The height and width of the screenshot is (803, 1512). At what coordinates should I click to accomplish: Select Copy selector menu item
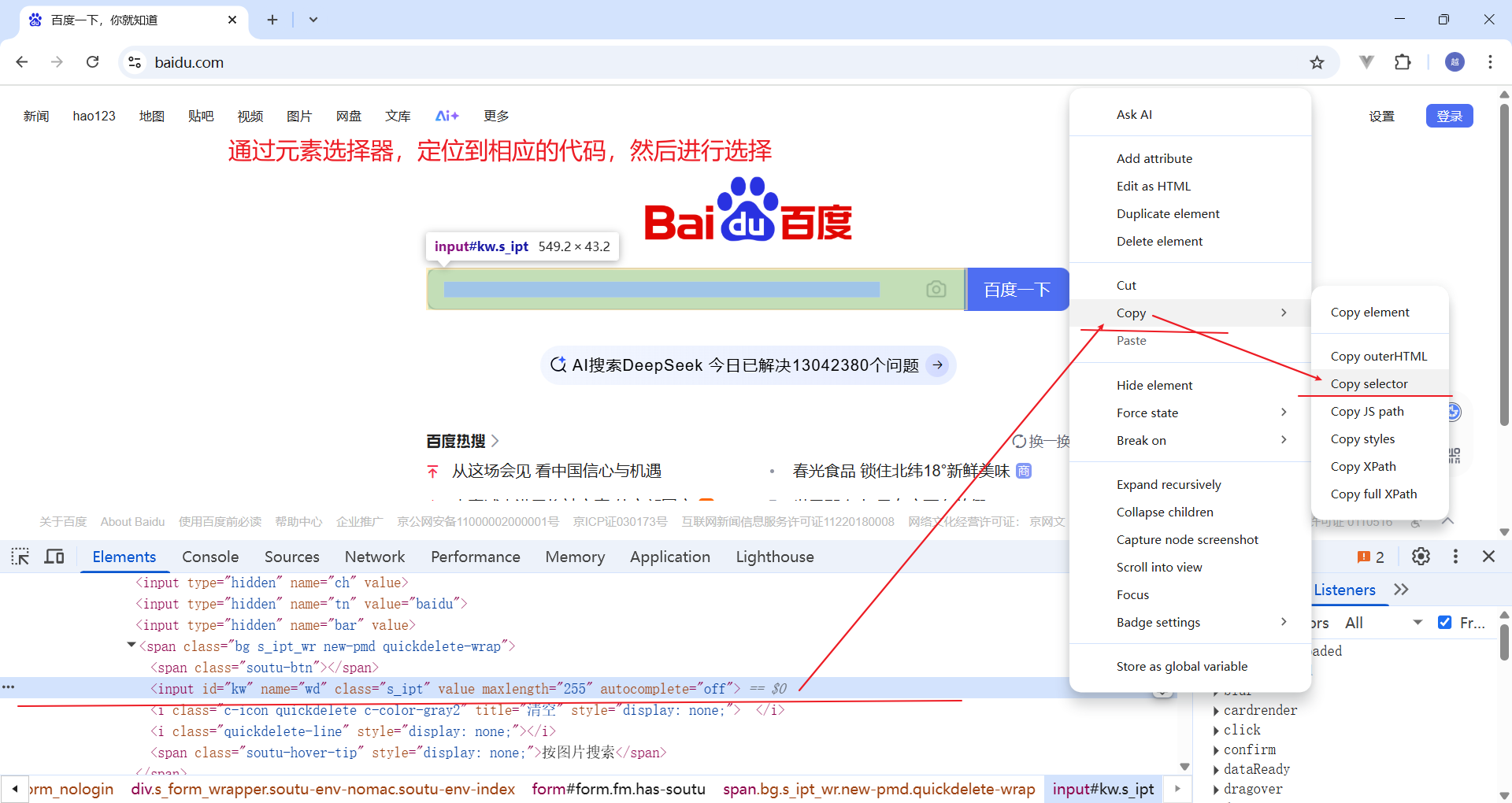(x=1380, y=383)
